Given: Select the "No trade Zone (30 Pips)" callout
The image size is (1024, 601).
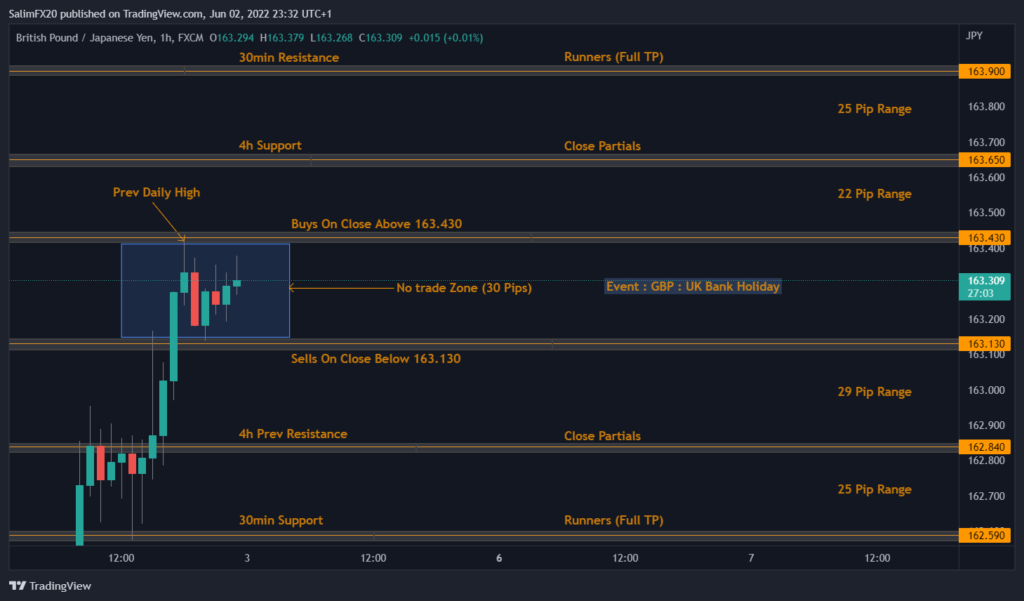Looking at the screenshot, I should pos(463,288).
